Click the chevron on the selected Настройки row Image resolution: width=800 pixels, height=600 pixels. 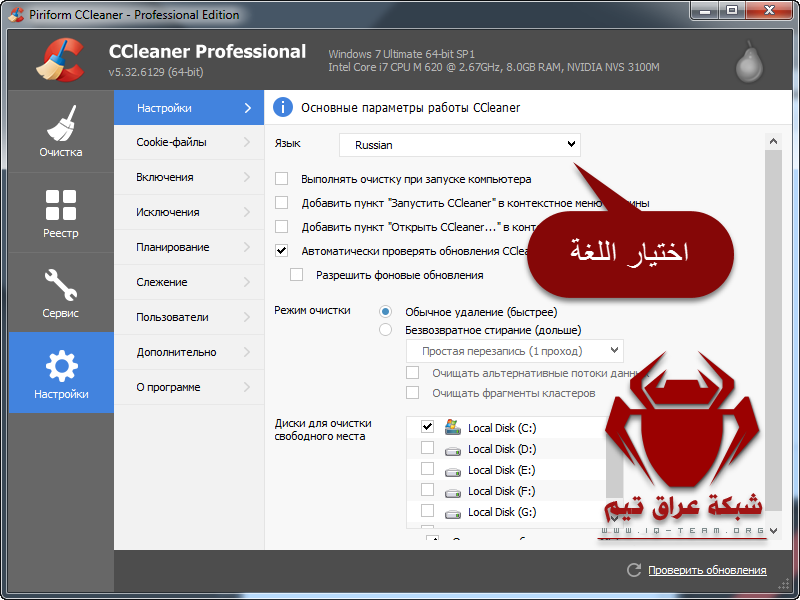coord(247,108)
